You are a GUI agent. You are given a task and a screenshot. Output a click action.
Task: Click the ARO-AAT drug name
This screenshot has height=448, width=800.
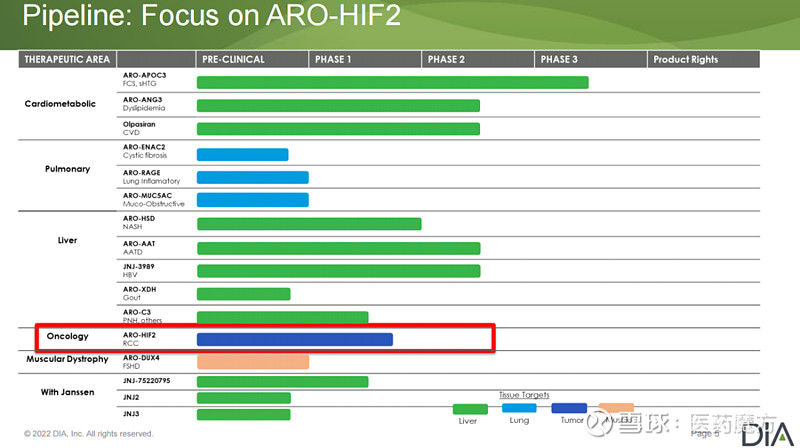click(139, 243)
